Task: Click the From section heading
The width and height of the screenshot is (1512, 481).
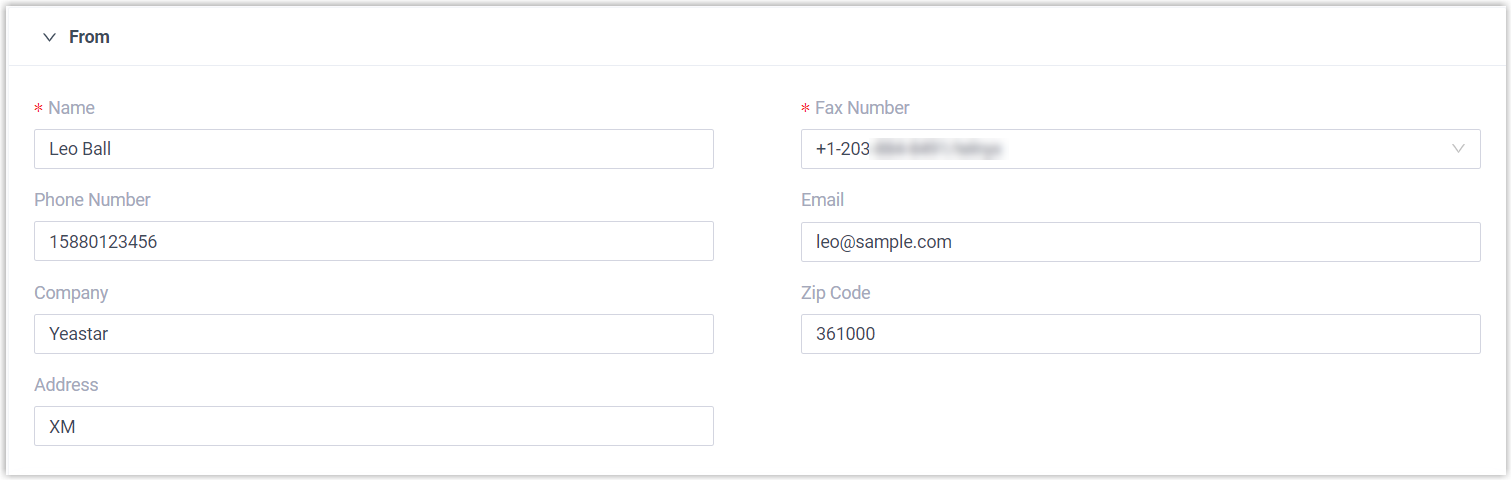Action: (89, 37)
